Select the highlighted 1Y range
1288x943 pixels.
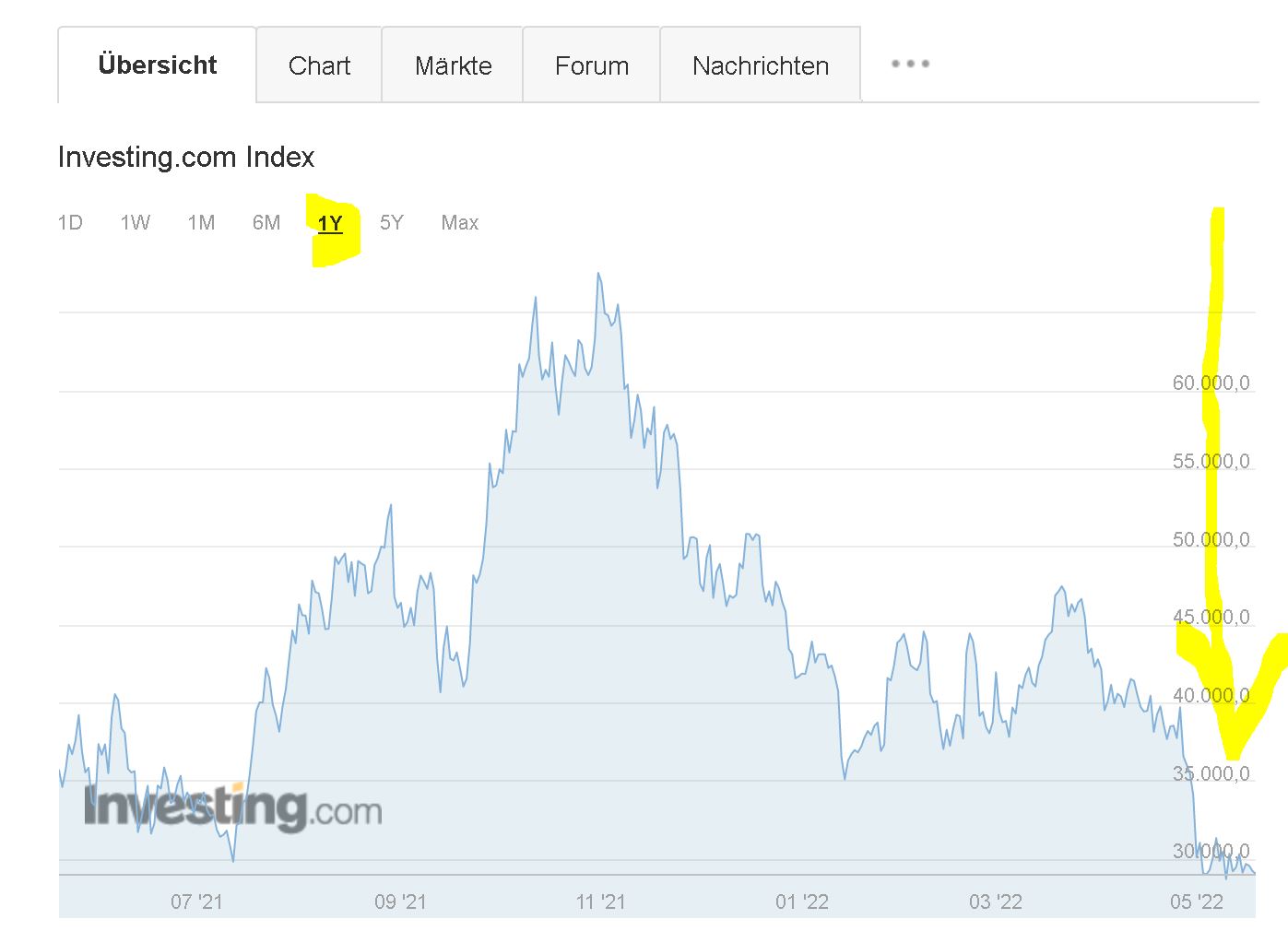pos(330,223)
